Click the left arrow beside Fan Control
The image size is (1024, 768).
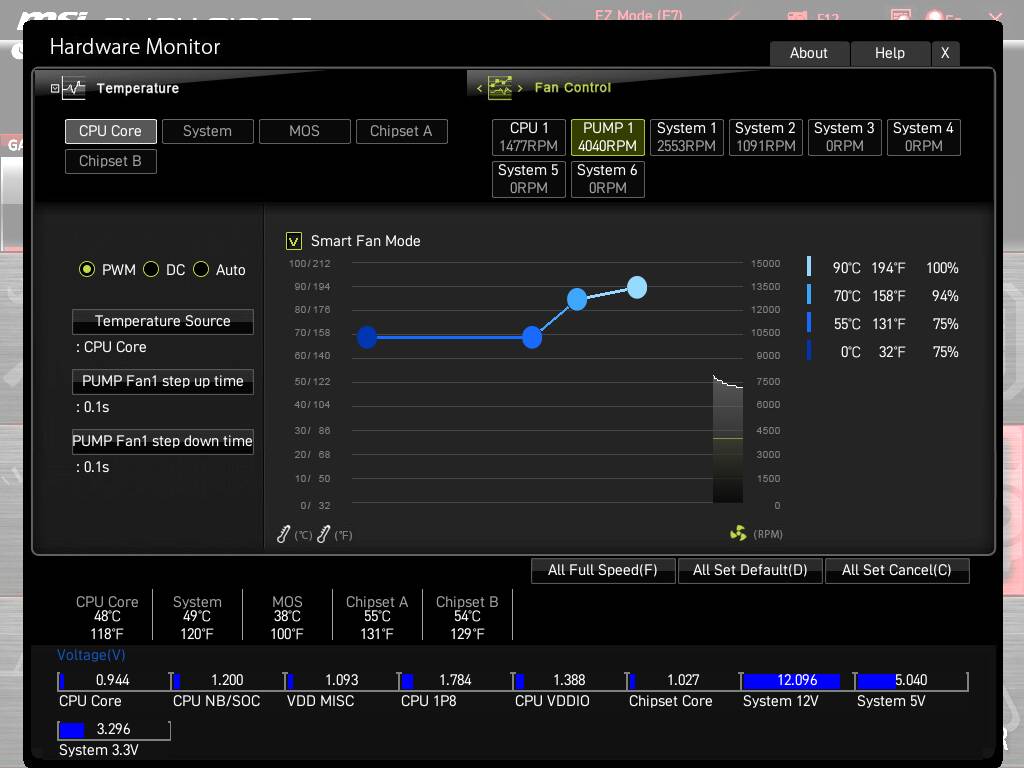(x=479, y=88)
